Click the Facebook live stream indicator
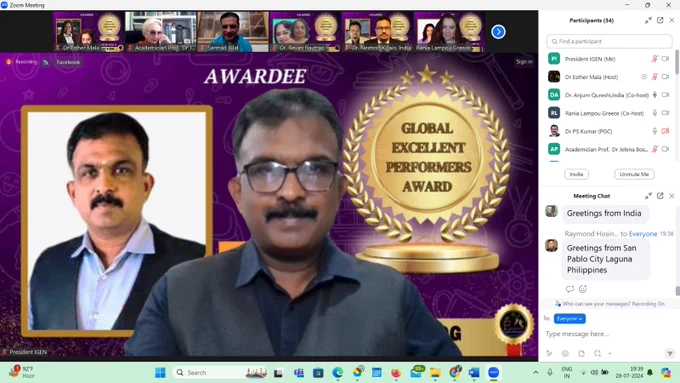The height and width of the screenshot is (383, 680). coord(62,62)
